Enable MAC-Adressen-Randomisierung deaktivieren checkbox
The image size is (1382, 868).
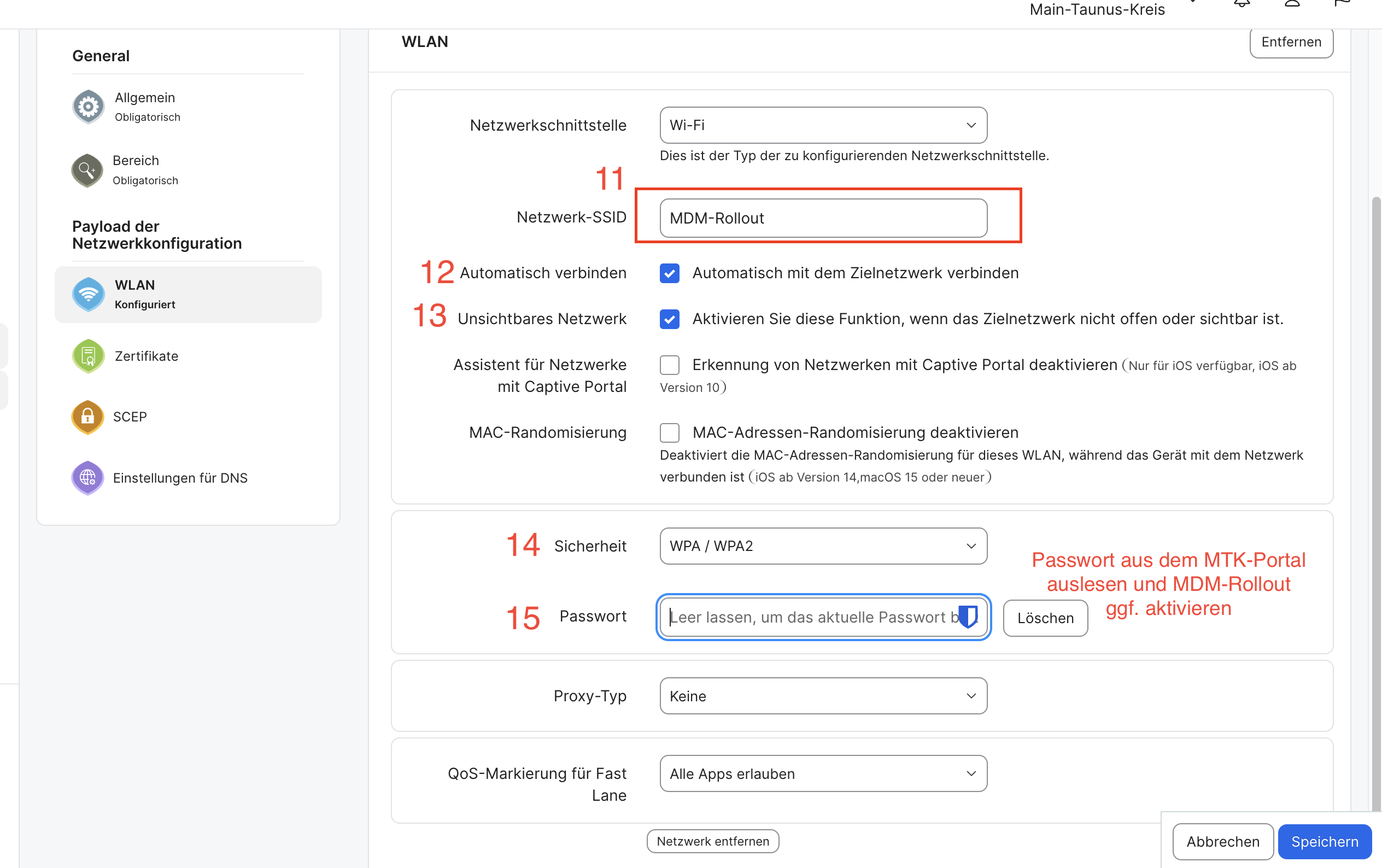tap(669, 432)
